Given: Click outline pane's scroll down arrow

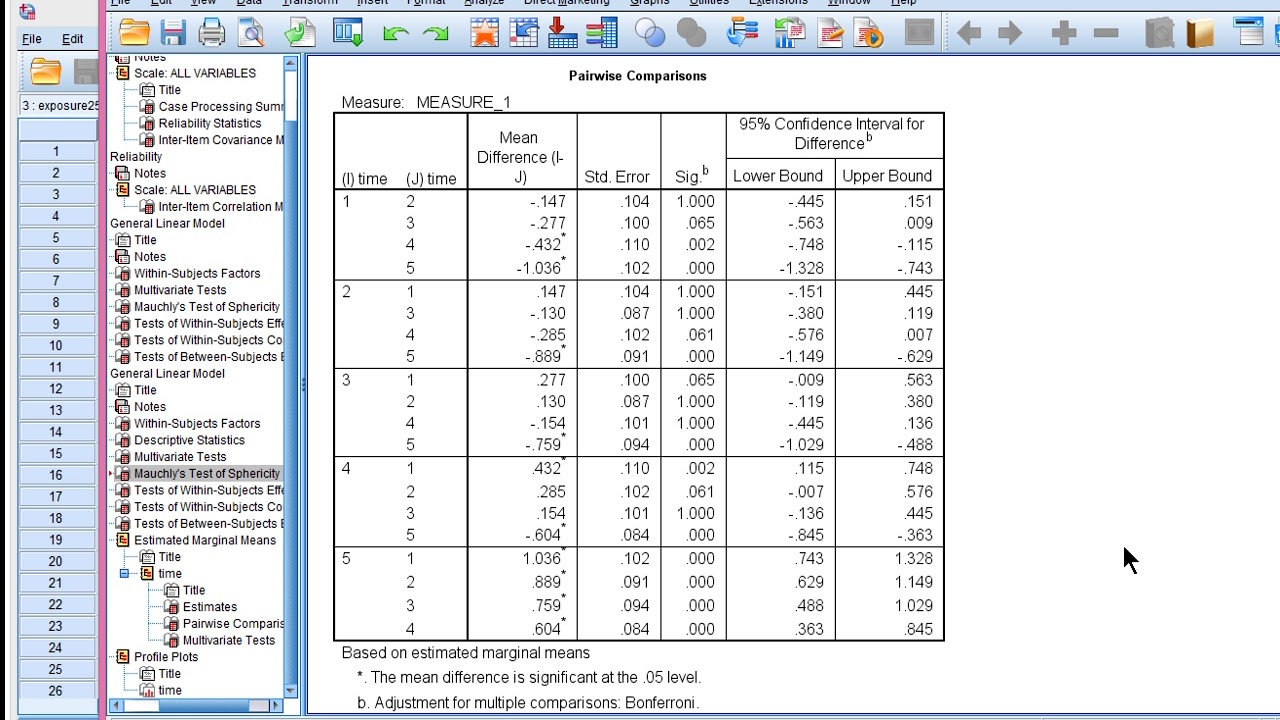Looking at the screenshot, I should tap(290, 690).
